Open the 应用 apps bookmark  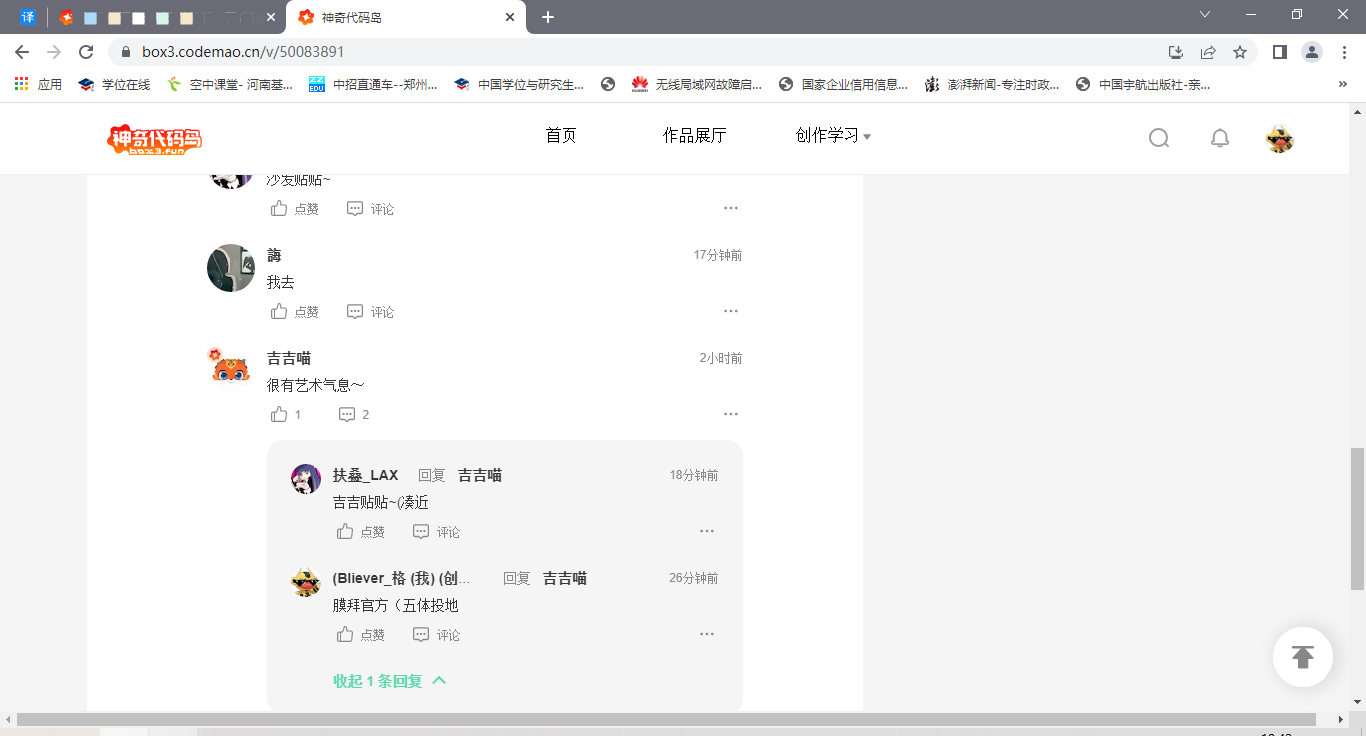(38, 84)
